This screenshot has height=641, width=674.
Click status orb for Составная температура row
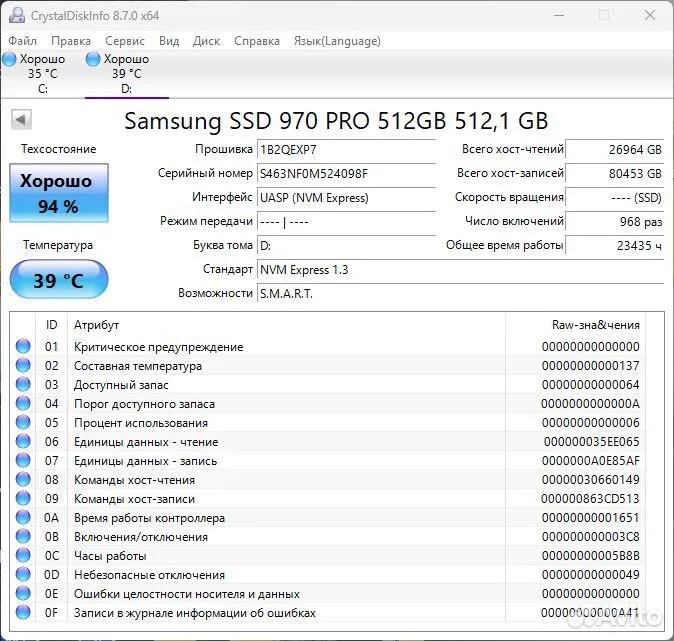coord(23,366)
